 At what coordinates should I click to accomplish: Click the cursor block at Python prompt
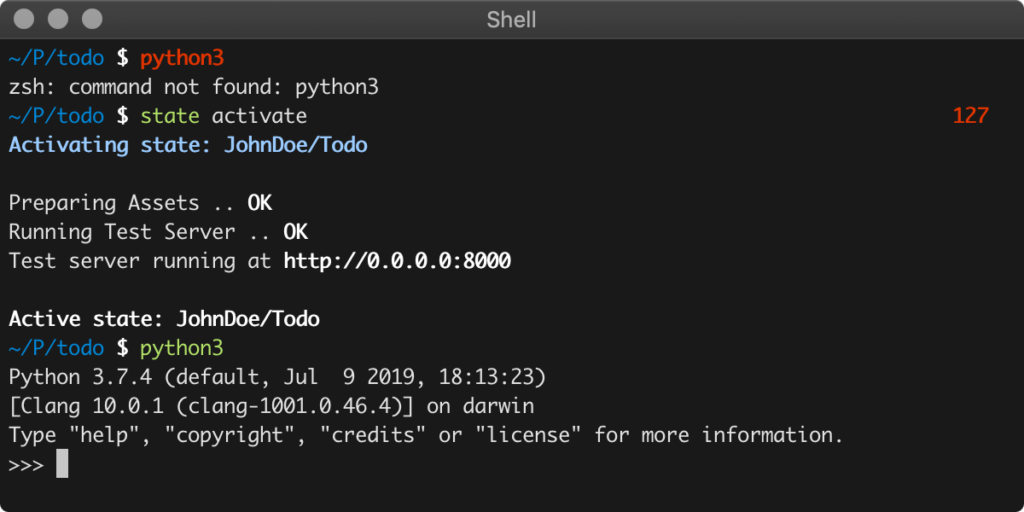62,464
